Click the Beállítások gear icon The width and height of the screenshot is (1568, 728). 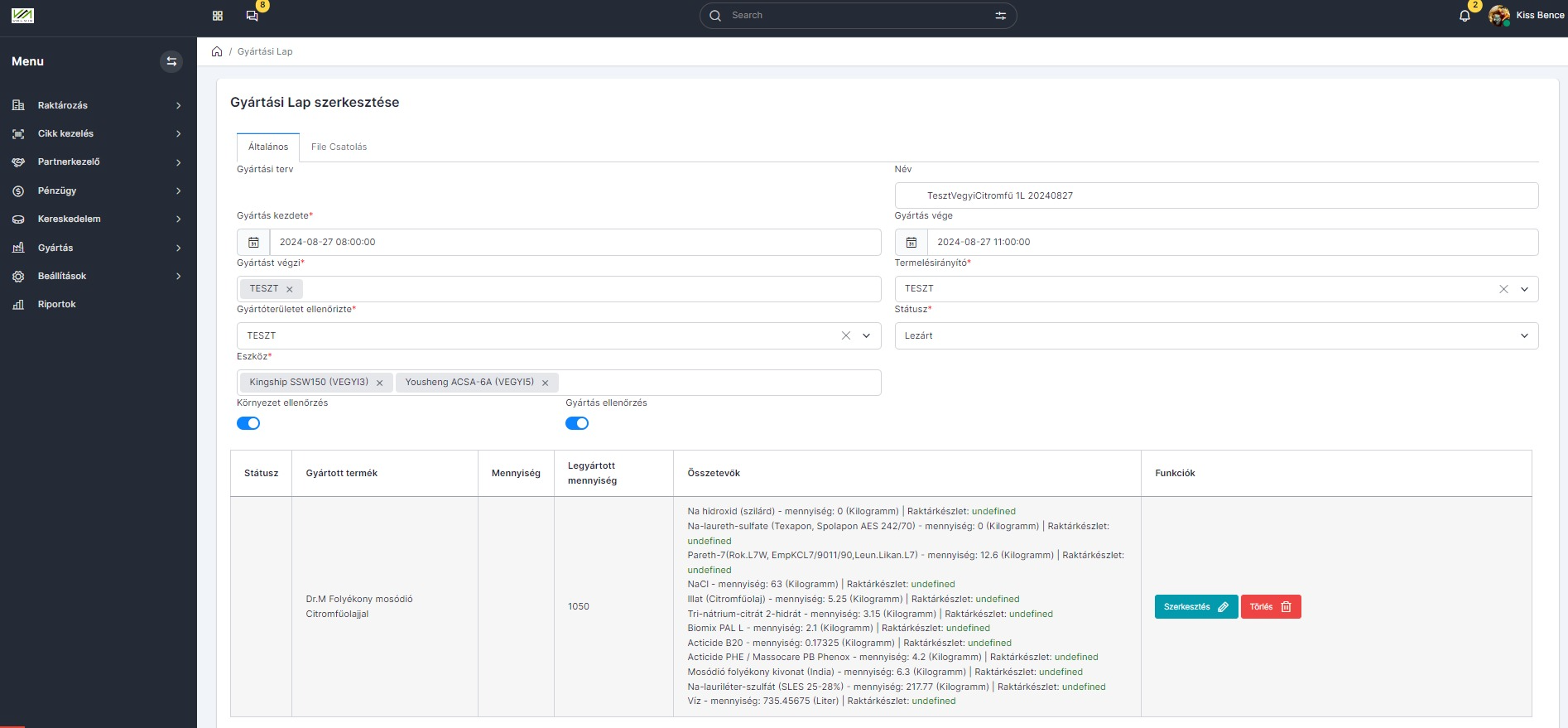pos(18,276)
